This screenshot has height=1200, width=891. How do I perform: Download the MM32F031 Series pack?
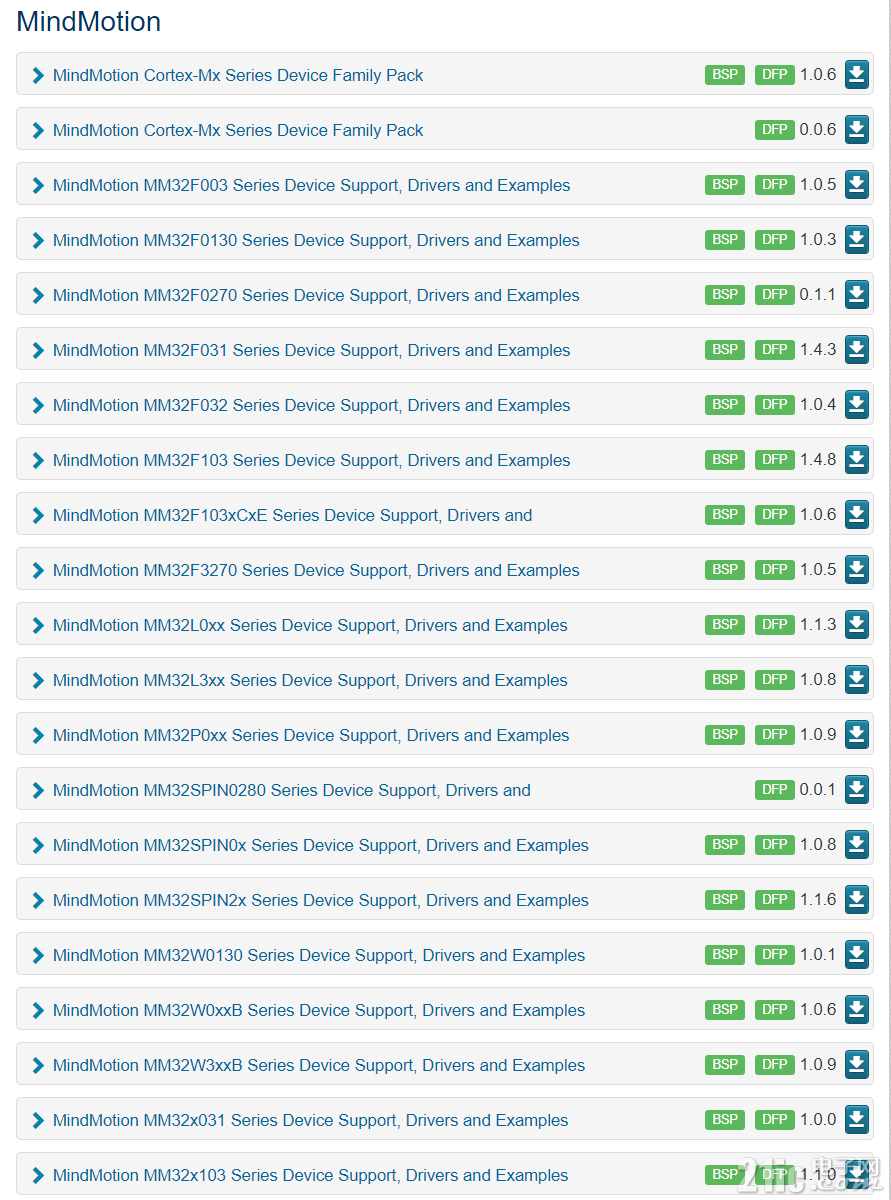coord(857,350)
